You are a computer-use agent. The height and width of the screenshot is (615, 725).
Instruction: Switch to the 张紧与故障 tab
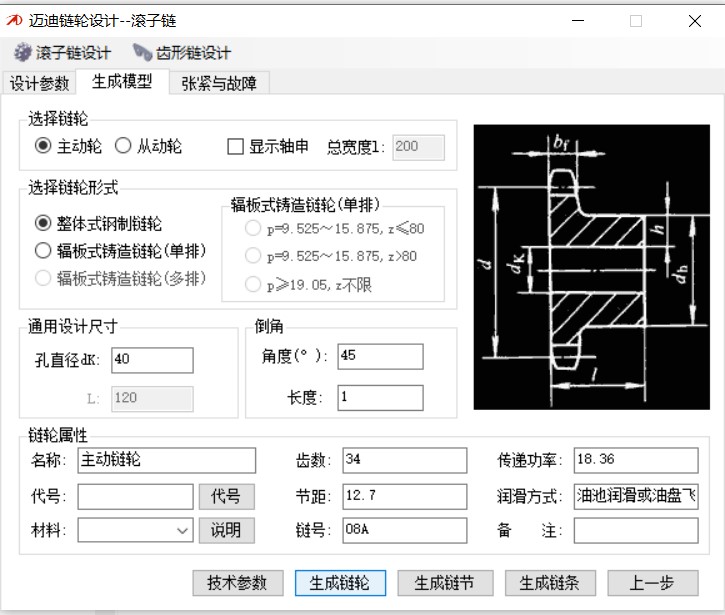219,83
